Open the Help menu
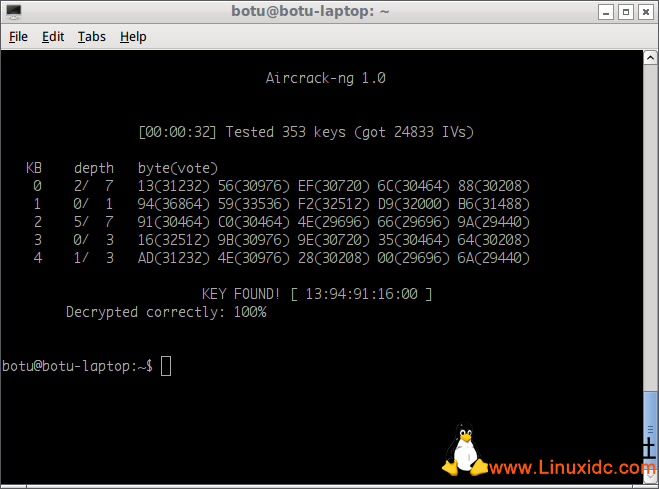This screenshot has width=659, height=489. (x=133, y=37)
